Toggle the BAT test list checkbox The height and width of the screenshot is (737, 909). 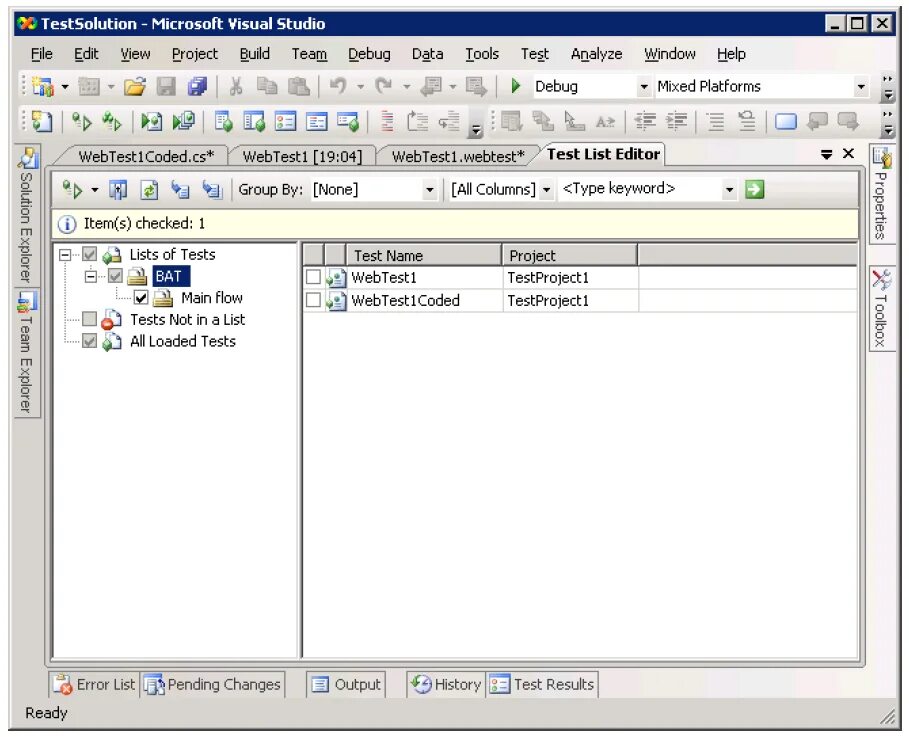pos(115,276)
